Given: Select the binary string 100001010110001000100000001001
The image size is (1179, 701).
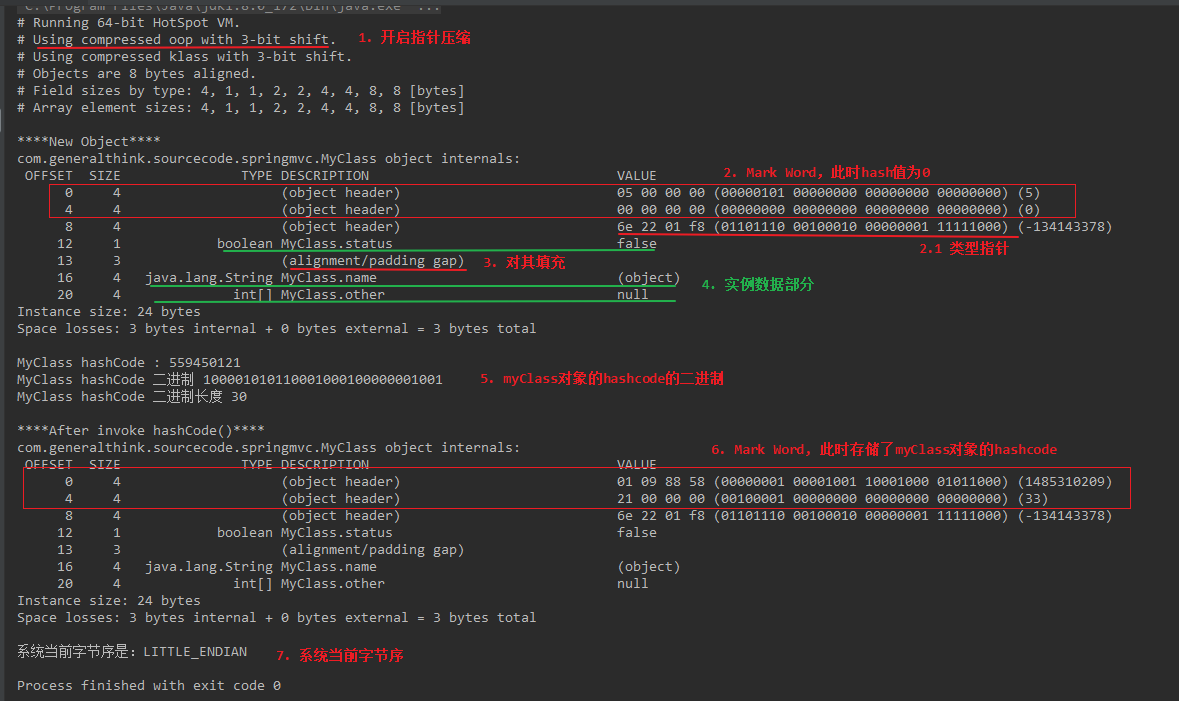Looking at the screenshot, I should pyautogui.click(x=322, y=380).
